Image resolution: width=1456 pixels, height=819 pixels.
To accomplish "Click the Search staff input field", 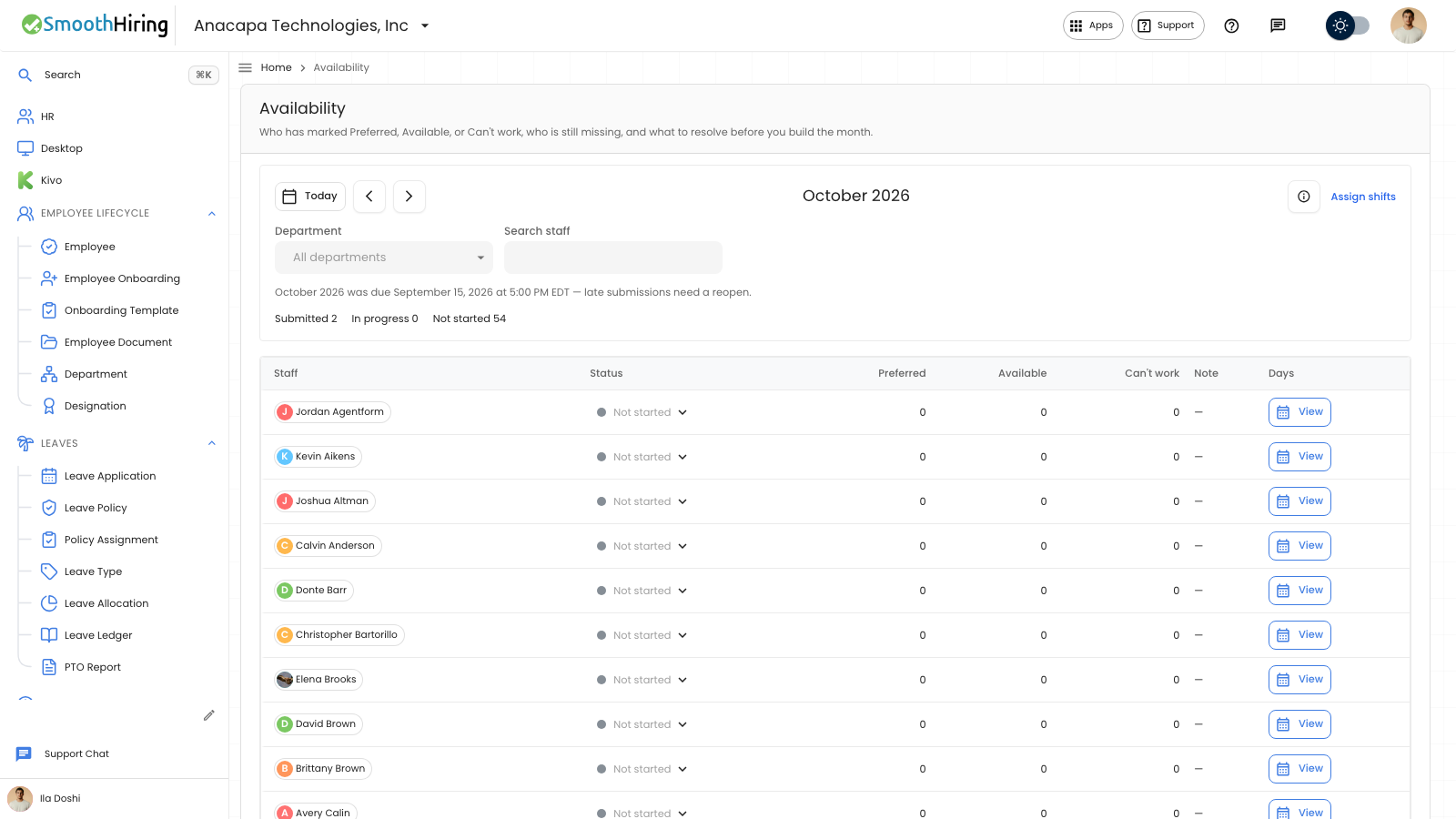I will (x=613, y=258).
